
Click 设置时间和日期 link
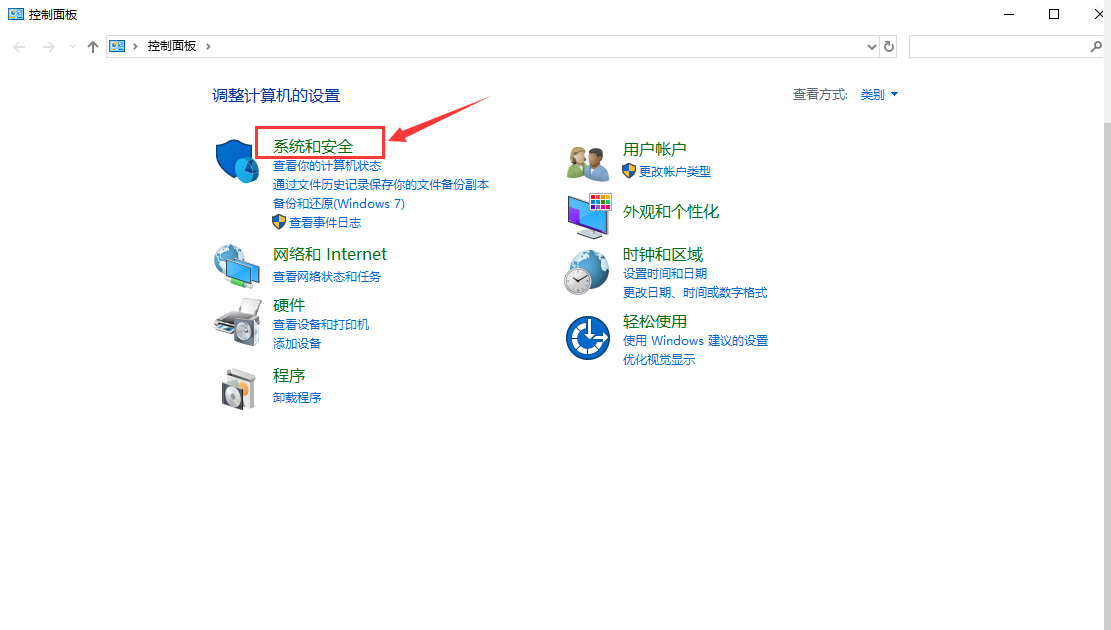[x=665, y=274]
